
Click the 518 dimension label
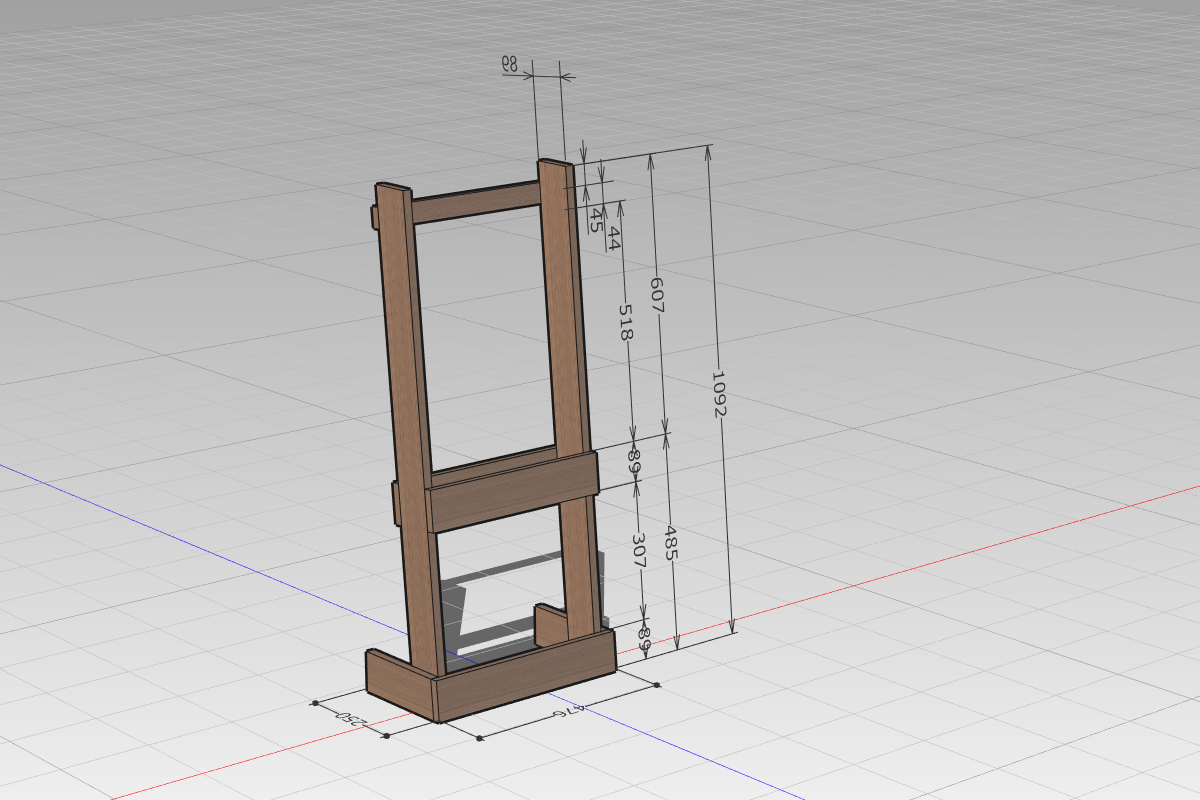[625, 323]
